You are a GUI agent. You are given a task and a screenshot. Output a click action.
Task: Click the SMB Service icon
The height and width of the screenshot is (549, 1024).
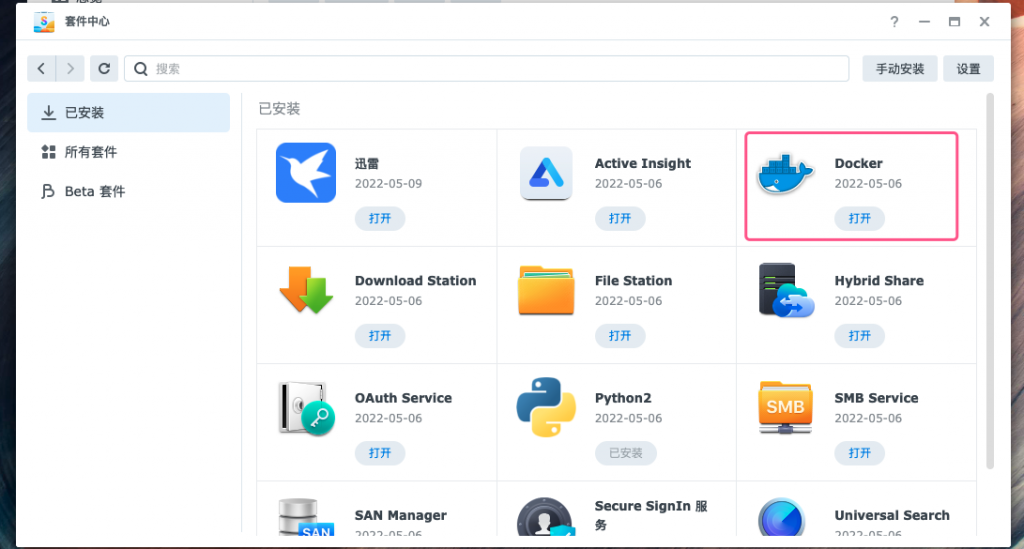785,407
